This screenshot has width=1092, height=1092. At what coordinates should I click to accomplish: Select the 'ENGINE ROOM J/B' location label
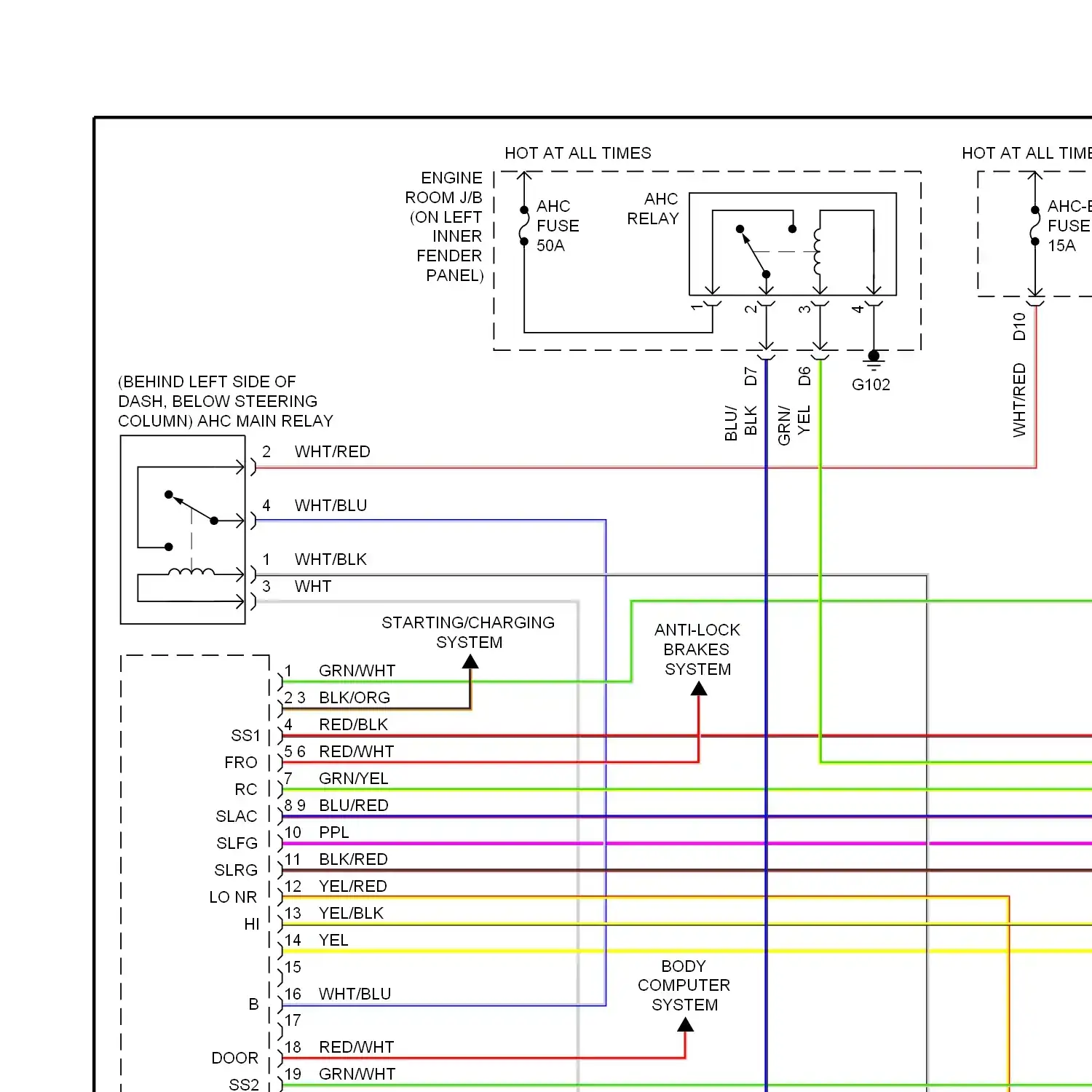pos(446,226)
